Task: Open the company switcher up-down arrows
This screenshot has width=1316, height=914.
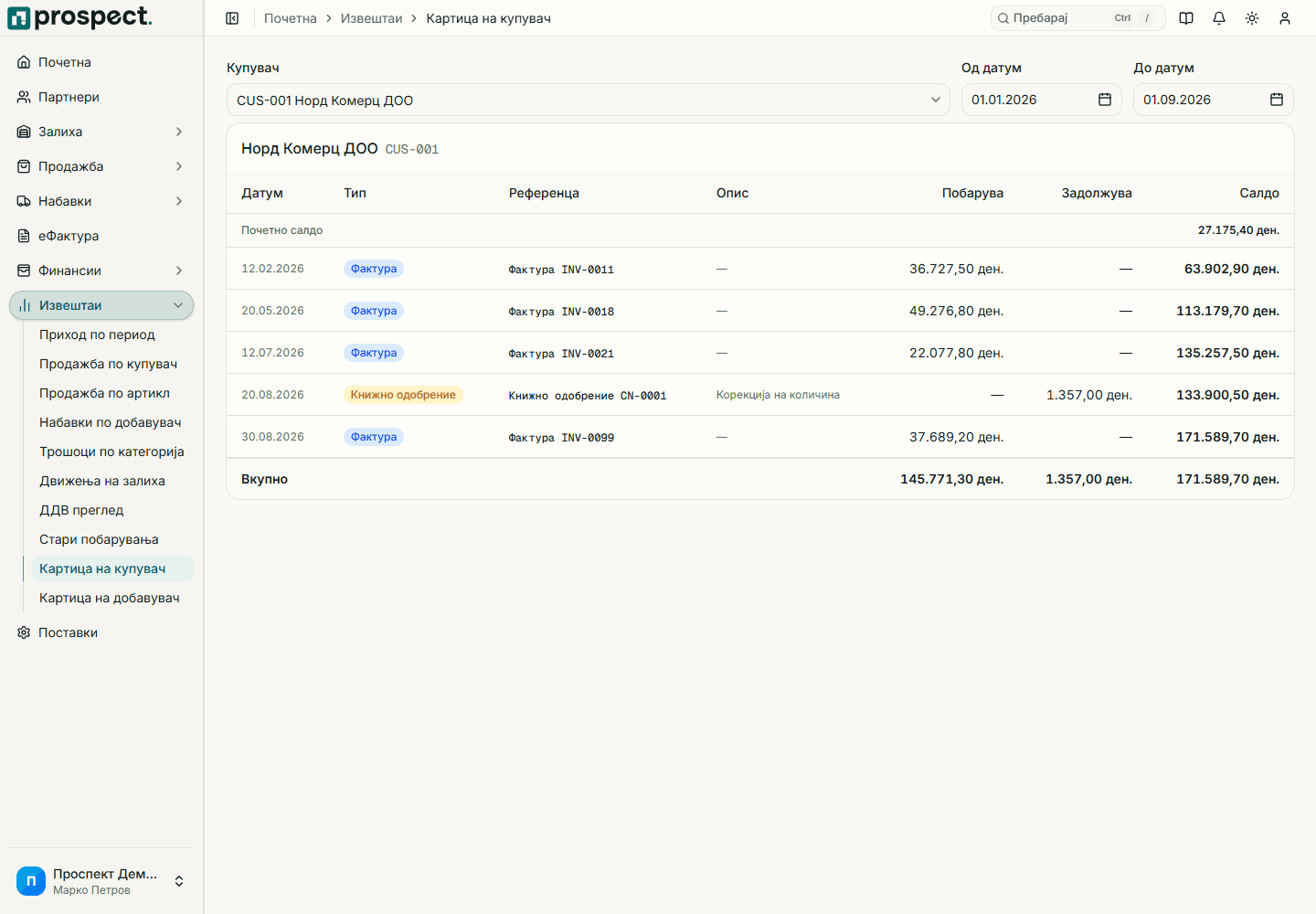Action: (179, 881)
